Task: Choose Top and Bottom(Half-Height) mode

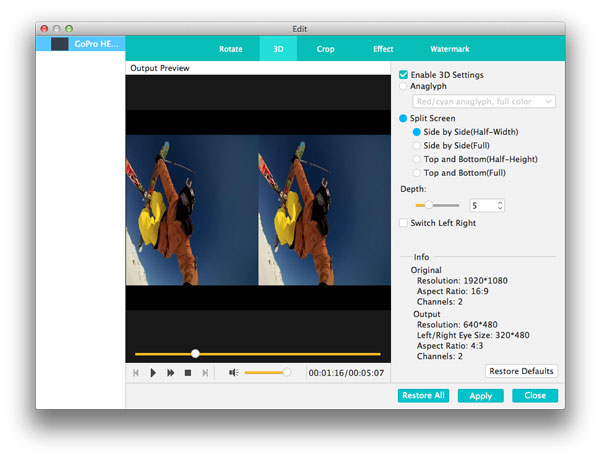Action: 417,159
